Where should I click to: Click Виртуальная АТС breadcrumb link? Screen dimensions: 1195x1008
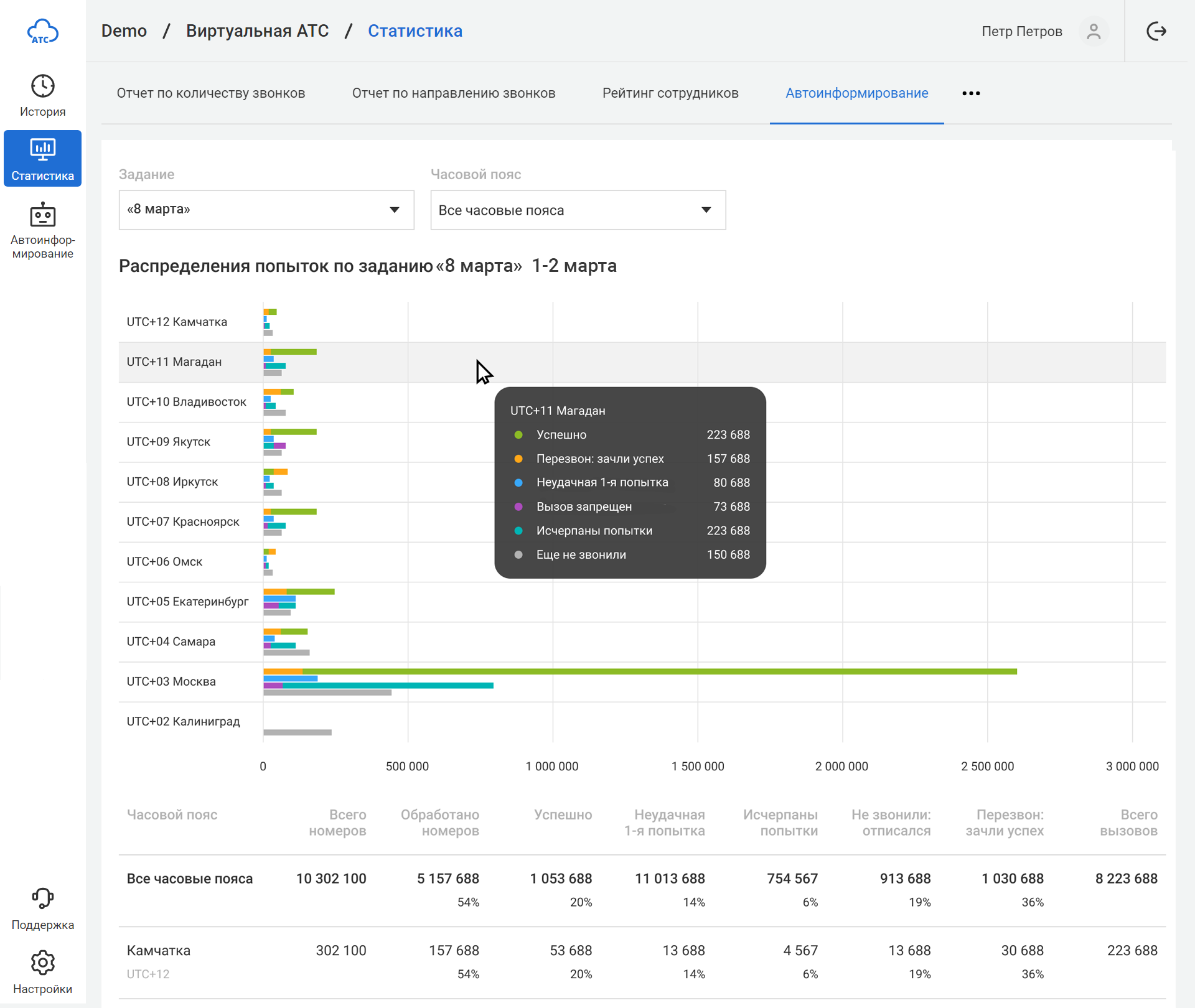257,31
